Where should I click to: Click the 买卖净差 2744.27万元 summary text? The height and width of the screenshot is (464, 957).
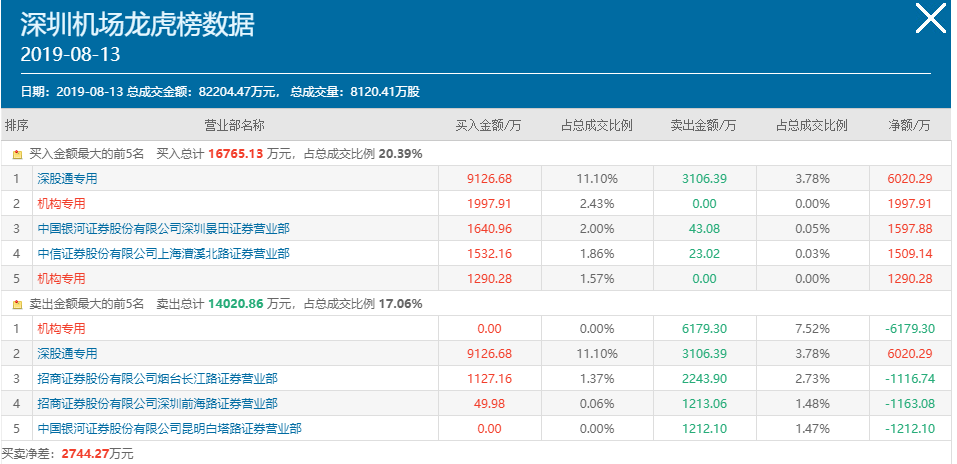[x=68, y=453]
